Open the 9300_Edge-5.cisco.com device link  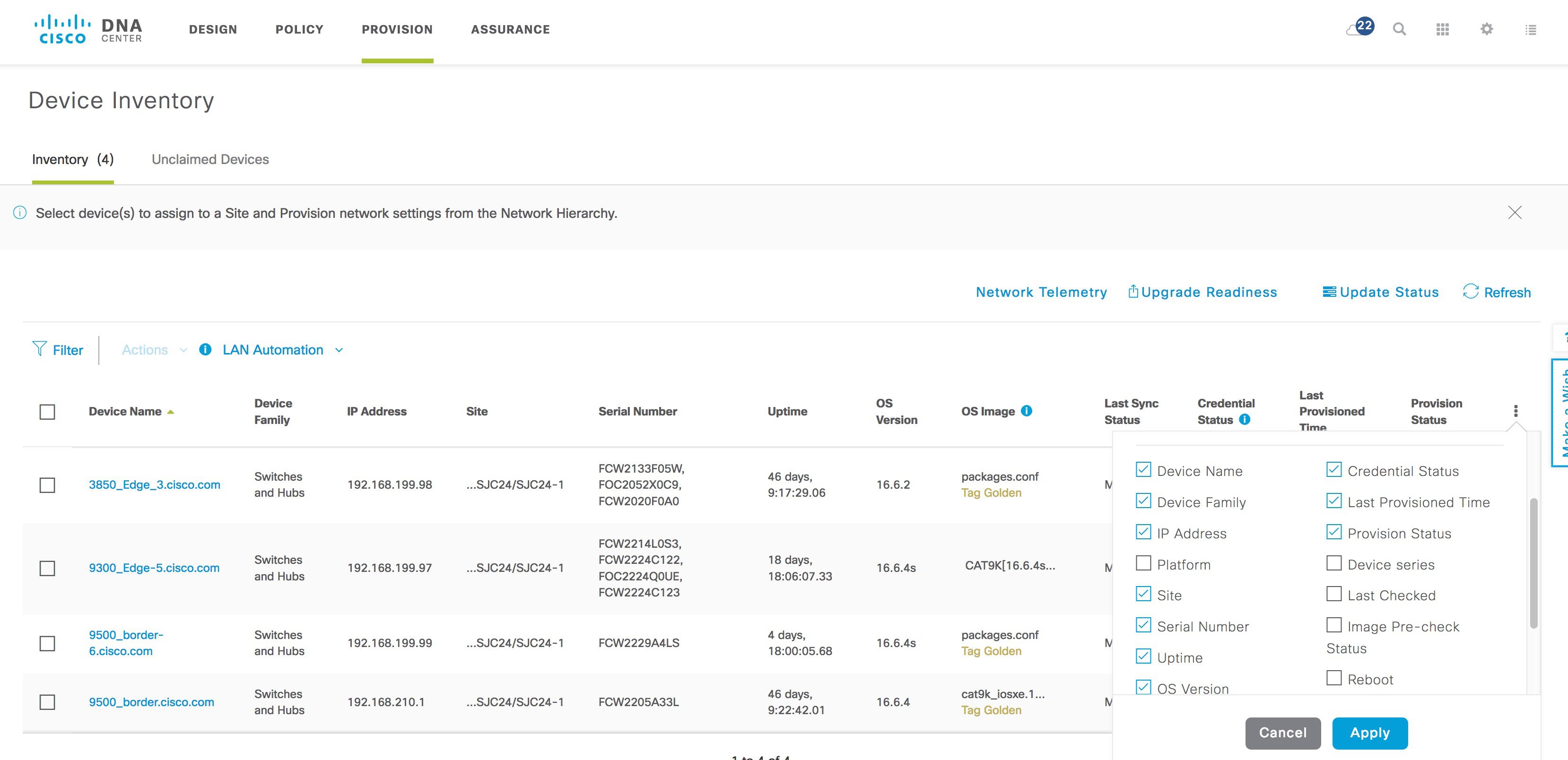pyautogui.click(x=154, y=568)
